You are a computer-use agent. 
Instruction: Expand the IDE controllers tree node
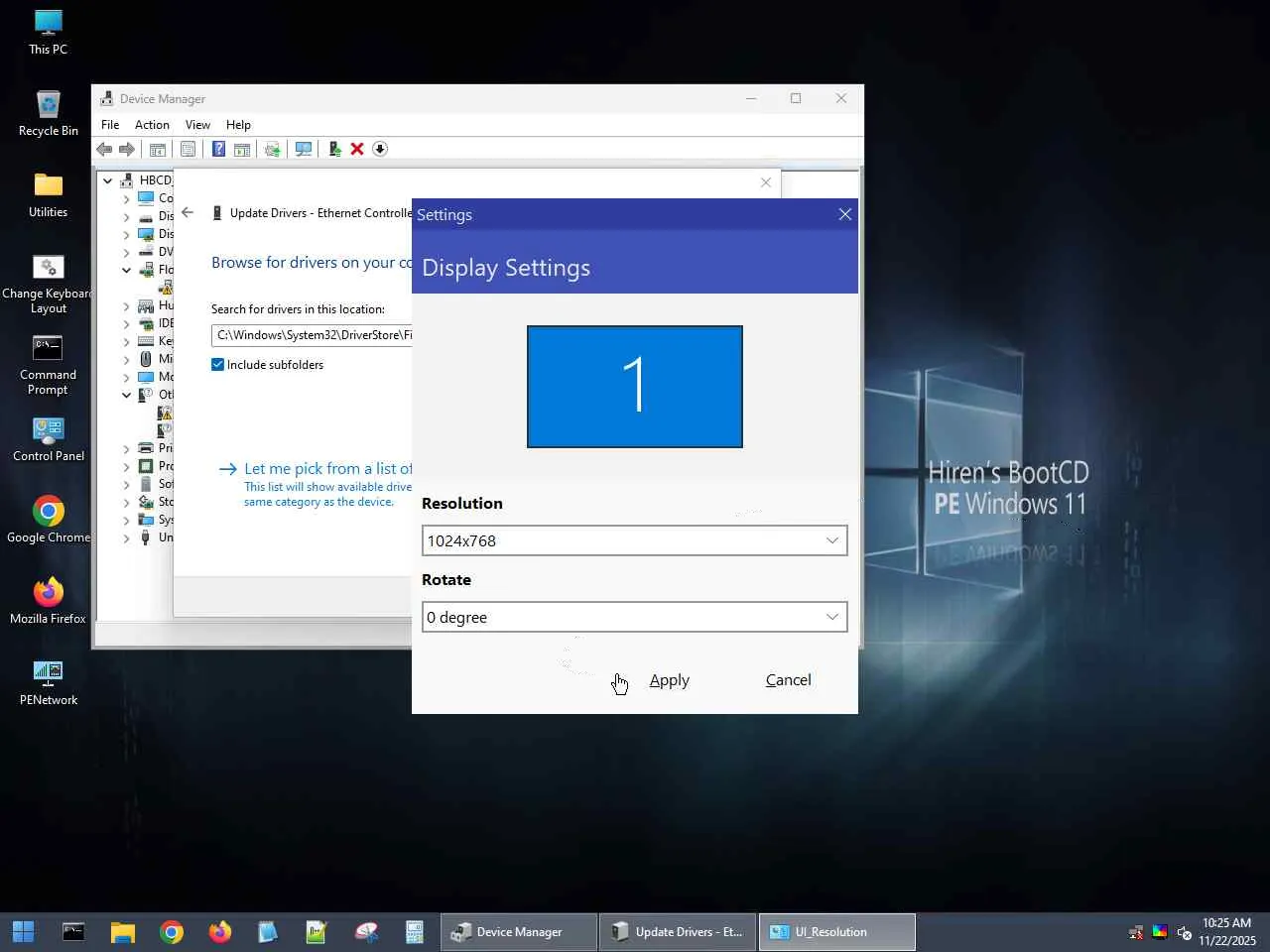(x=126, y=323)
